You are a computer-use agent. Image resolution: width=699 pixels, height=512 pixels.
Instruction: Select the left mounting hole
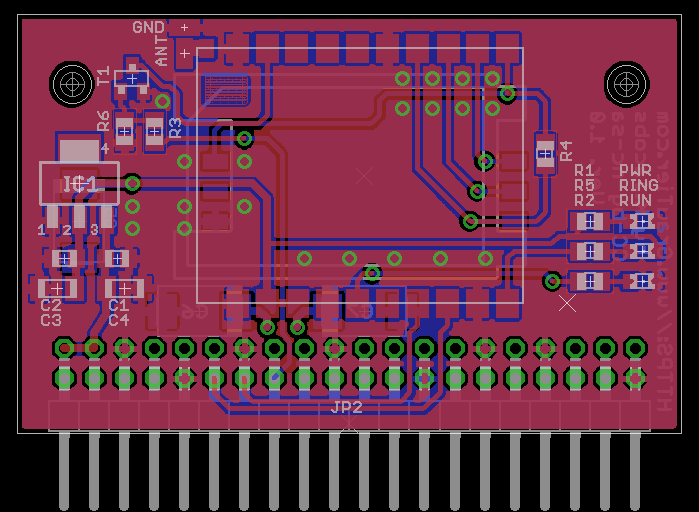[x=71, y=84]
